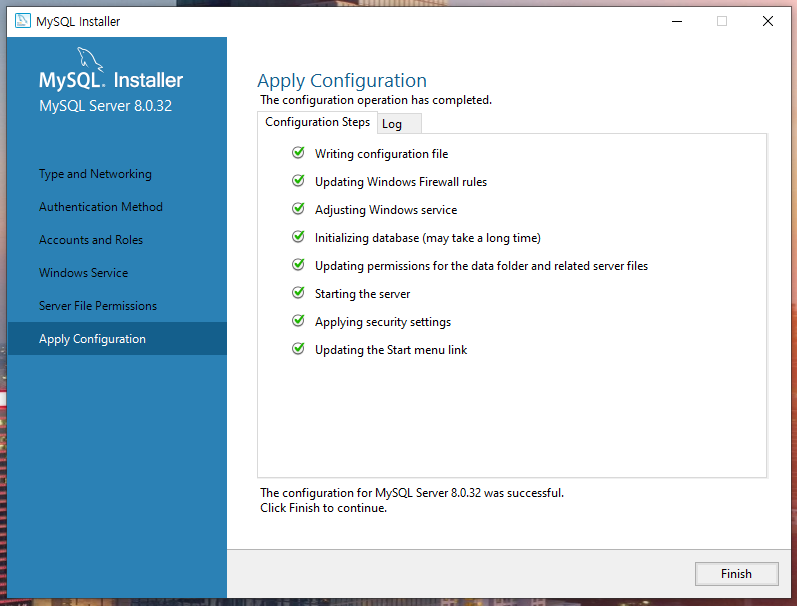Open the Type and Networking step
This screenshot has width=797, height=606.
pyautogui.click(x=96, y=174)
